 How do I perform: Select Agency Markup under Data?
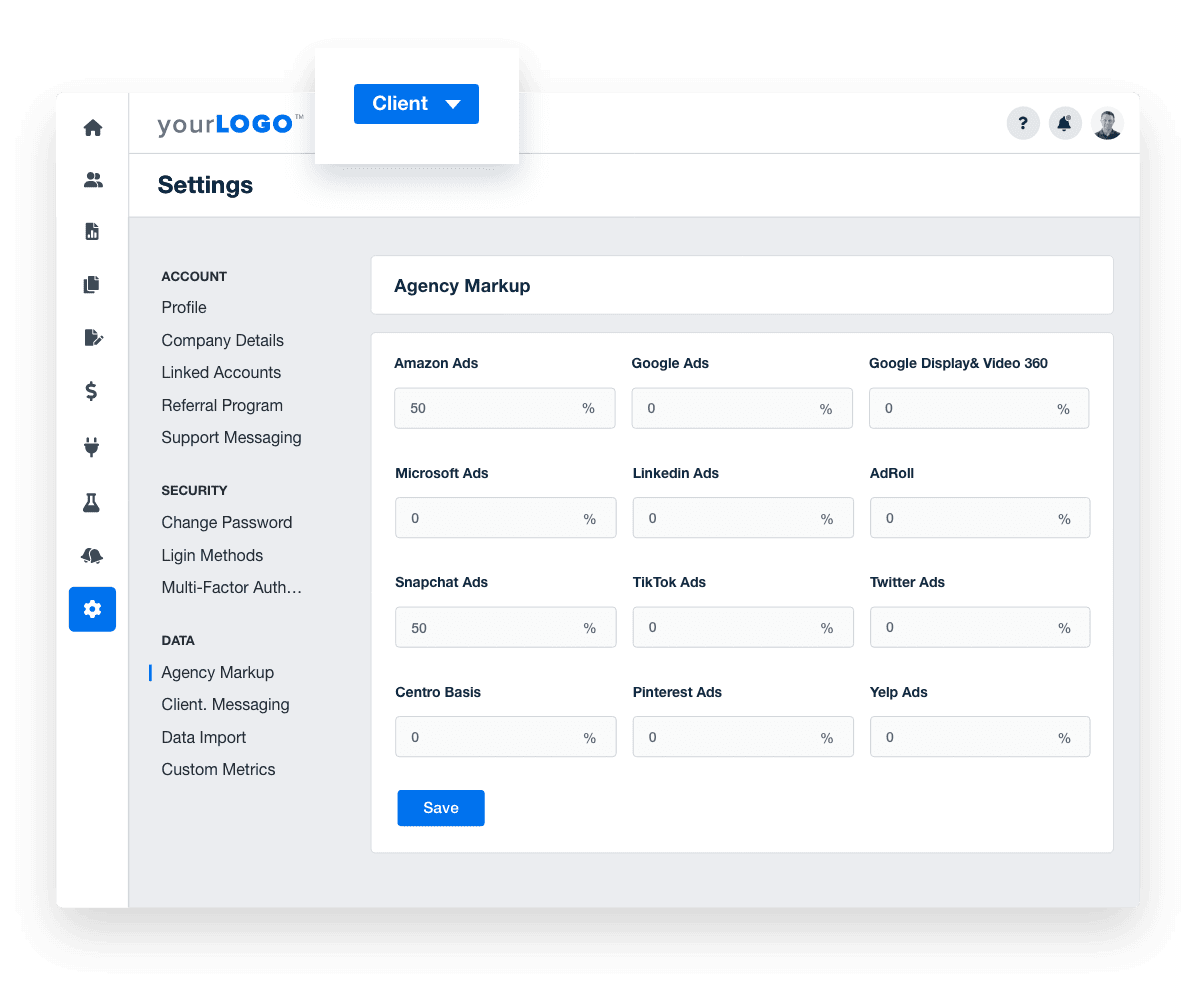[217, 672]
